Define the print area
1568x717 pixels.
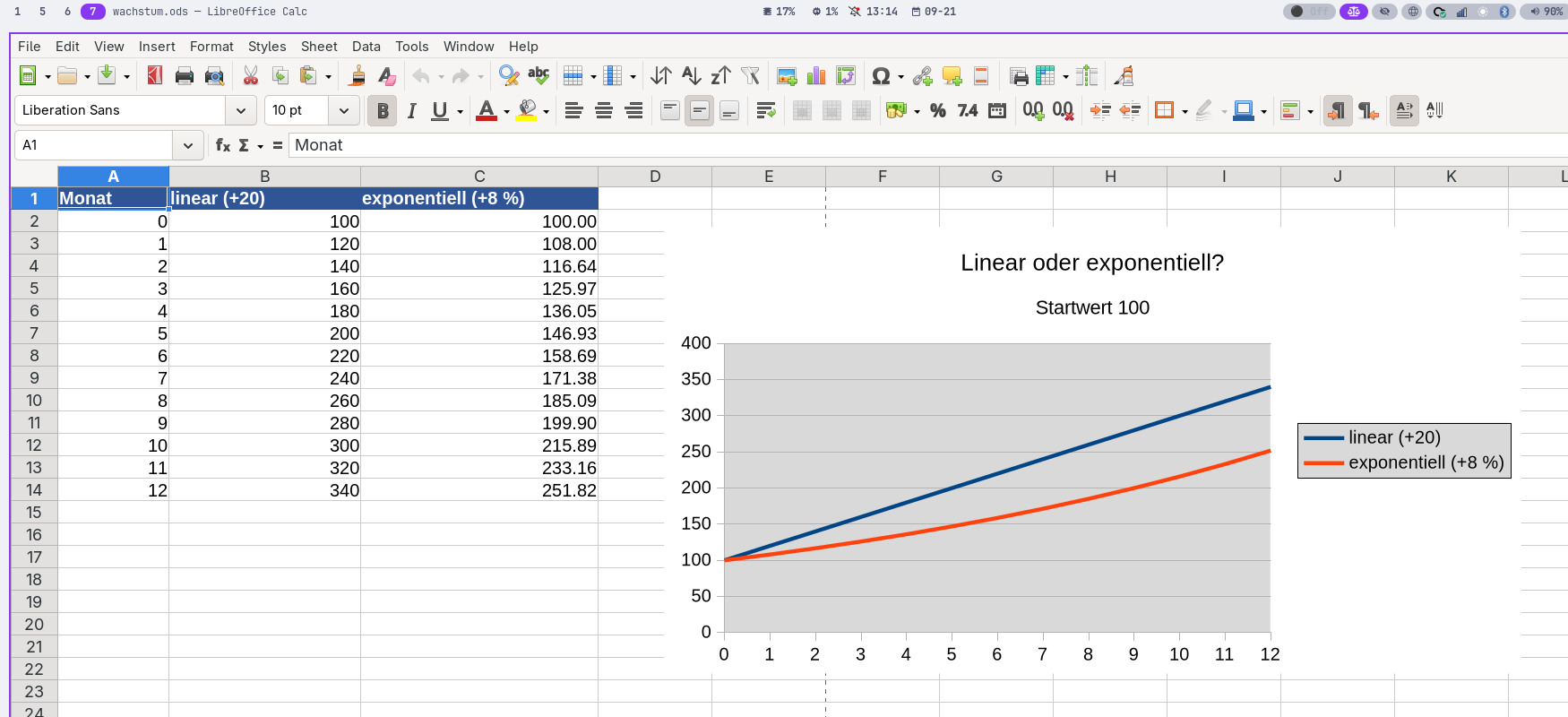coord(1019,76)
